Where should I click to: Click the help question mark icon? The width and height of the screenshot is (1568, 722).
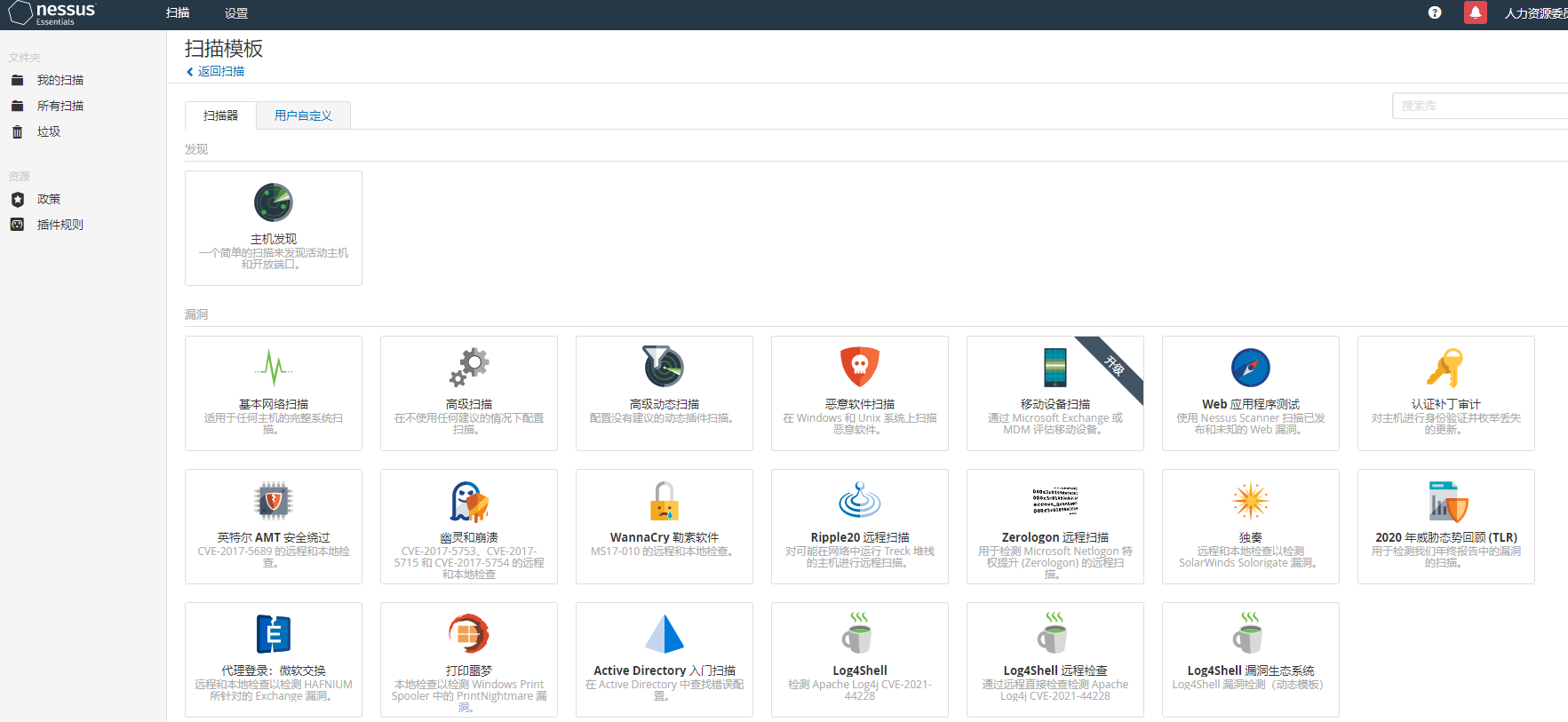[x=1435, y=12]
